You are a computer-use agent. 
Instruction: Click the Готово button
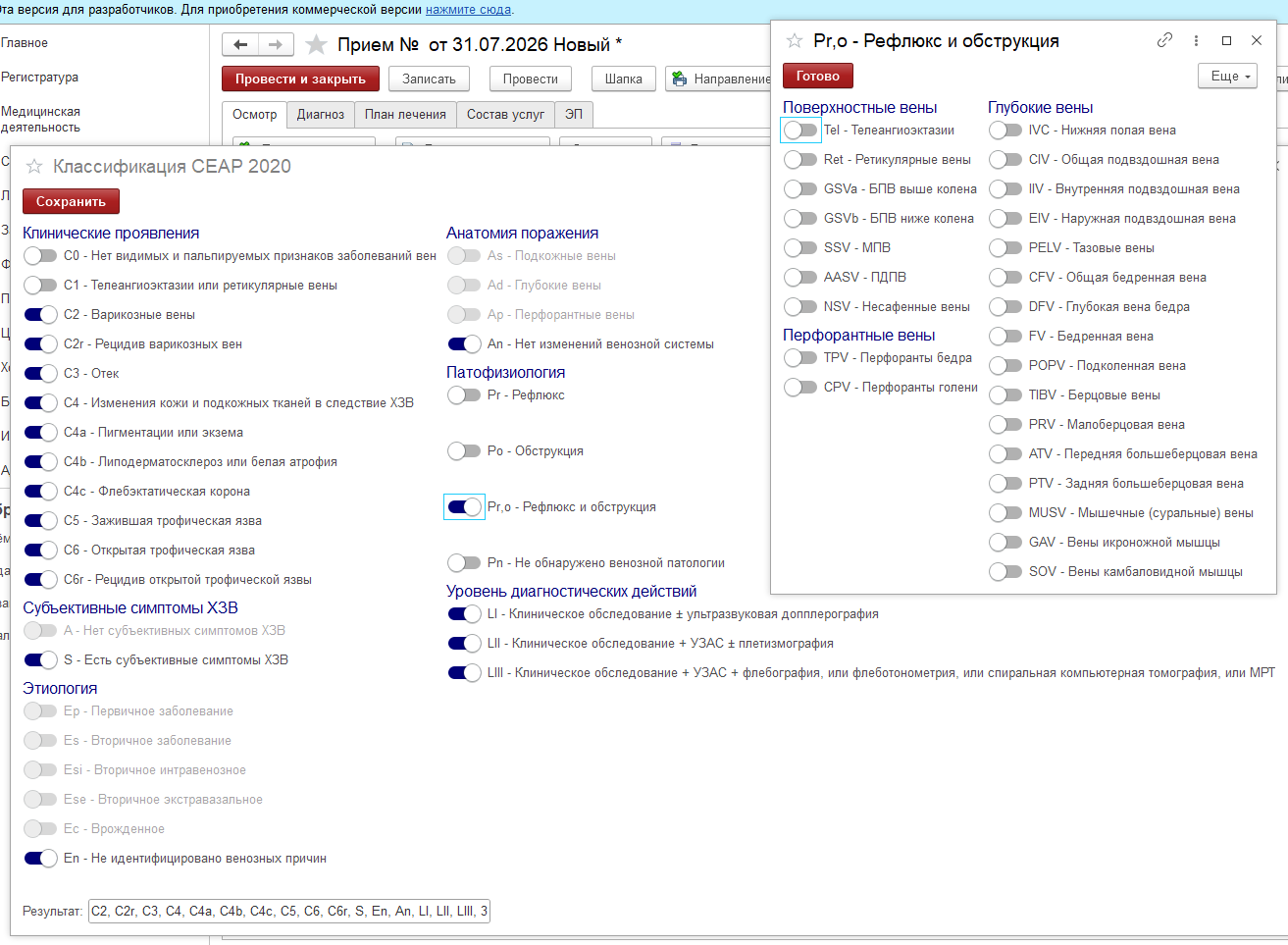click(x=818, y=76)
